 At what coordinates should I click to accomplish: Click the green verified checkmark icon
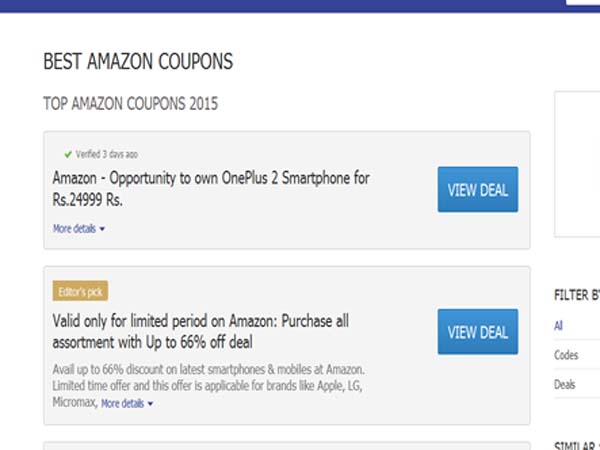pos(67,155)
